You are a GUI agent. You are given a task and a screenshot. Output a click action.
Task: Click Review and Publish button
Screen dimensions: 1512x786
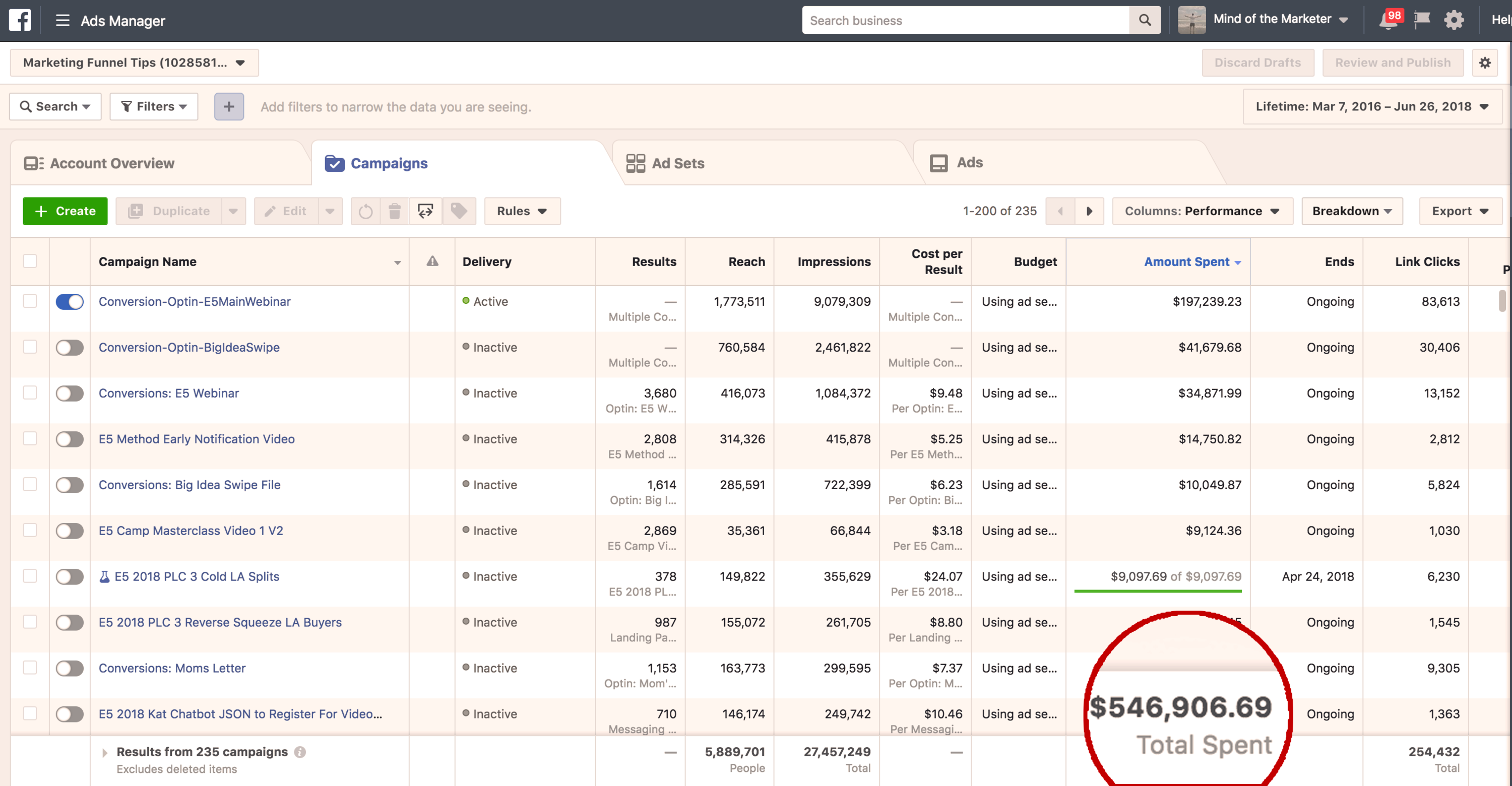1393,63
